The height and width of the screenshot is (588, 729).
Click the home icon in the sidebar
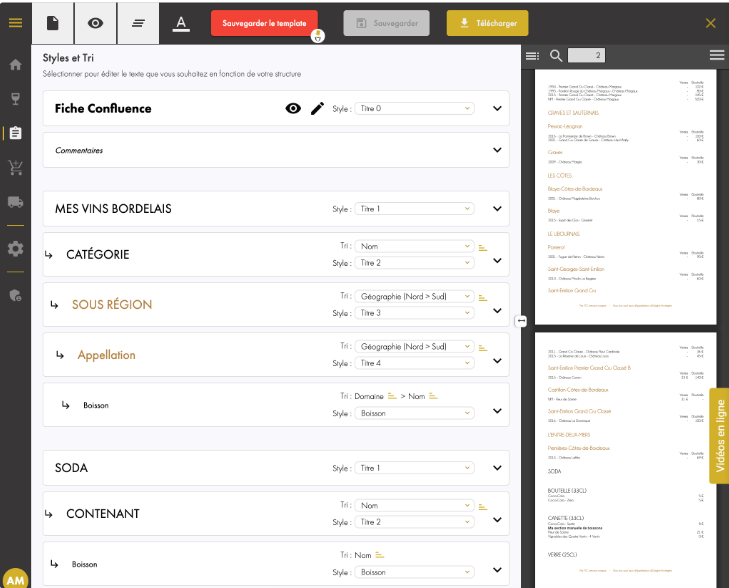(15, 65)
